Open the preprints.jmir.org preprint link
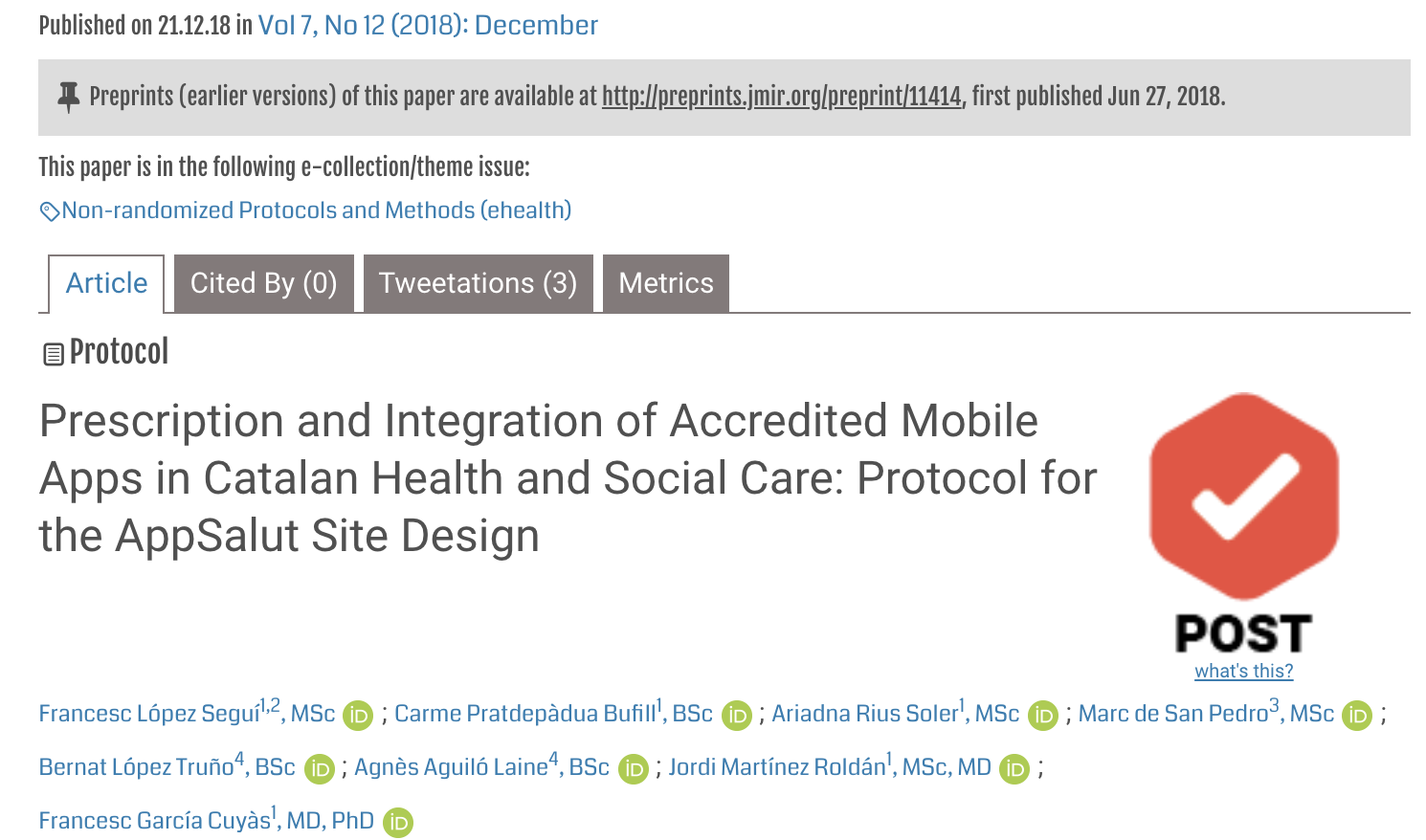The image size is (1426, 840). 781,97
